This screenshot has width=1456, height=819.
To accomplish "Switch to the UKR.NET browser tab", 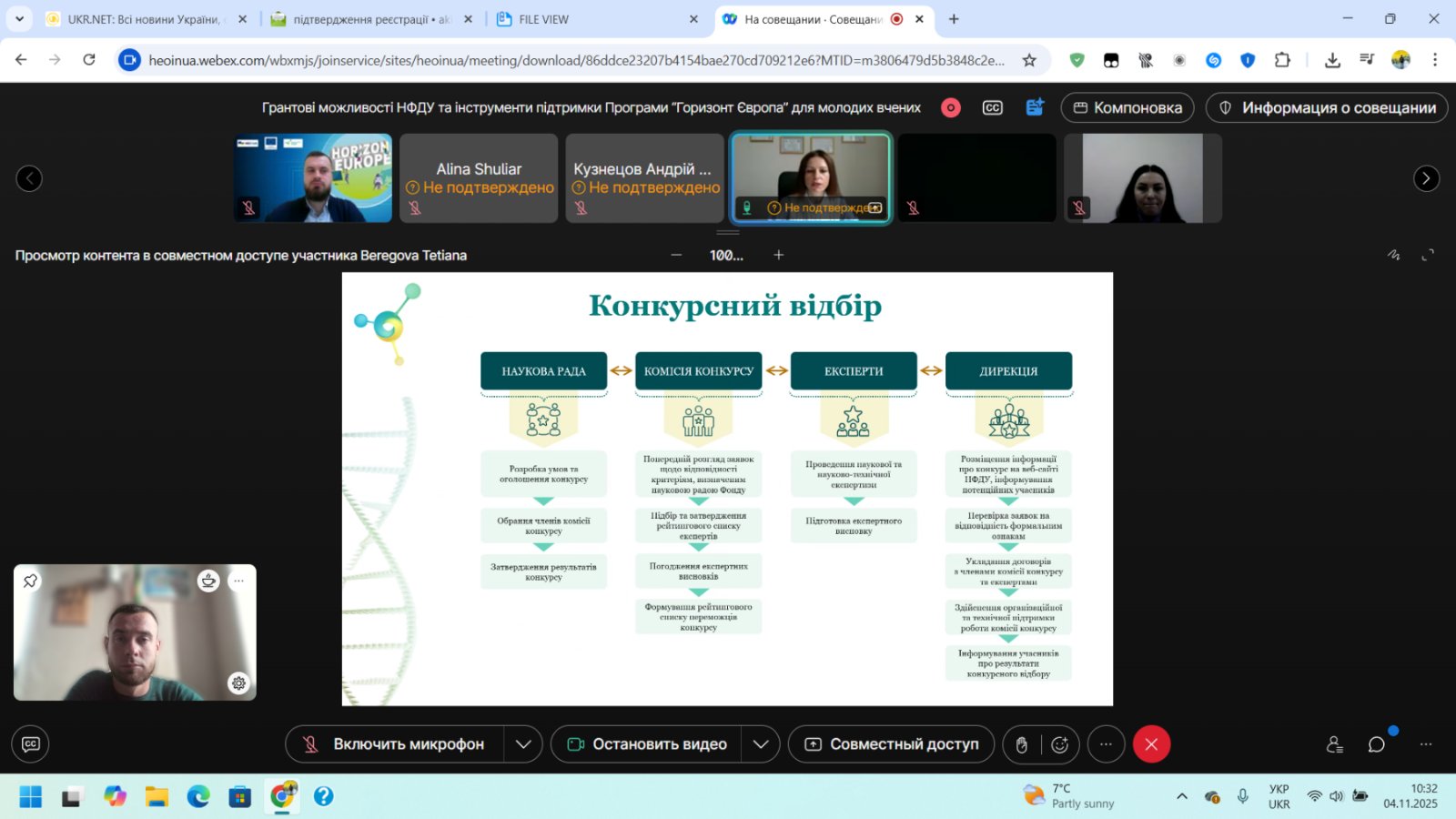I will point(143,19).
